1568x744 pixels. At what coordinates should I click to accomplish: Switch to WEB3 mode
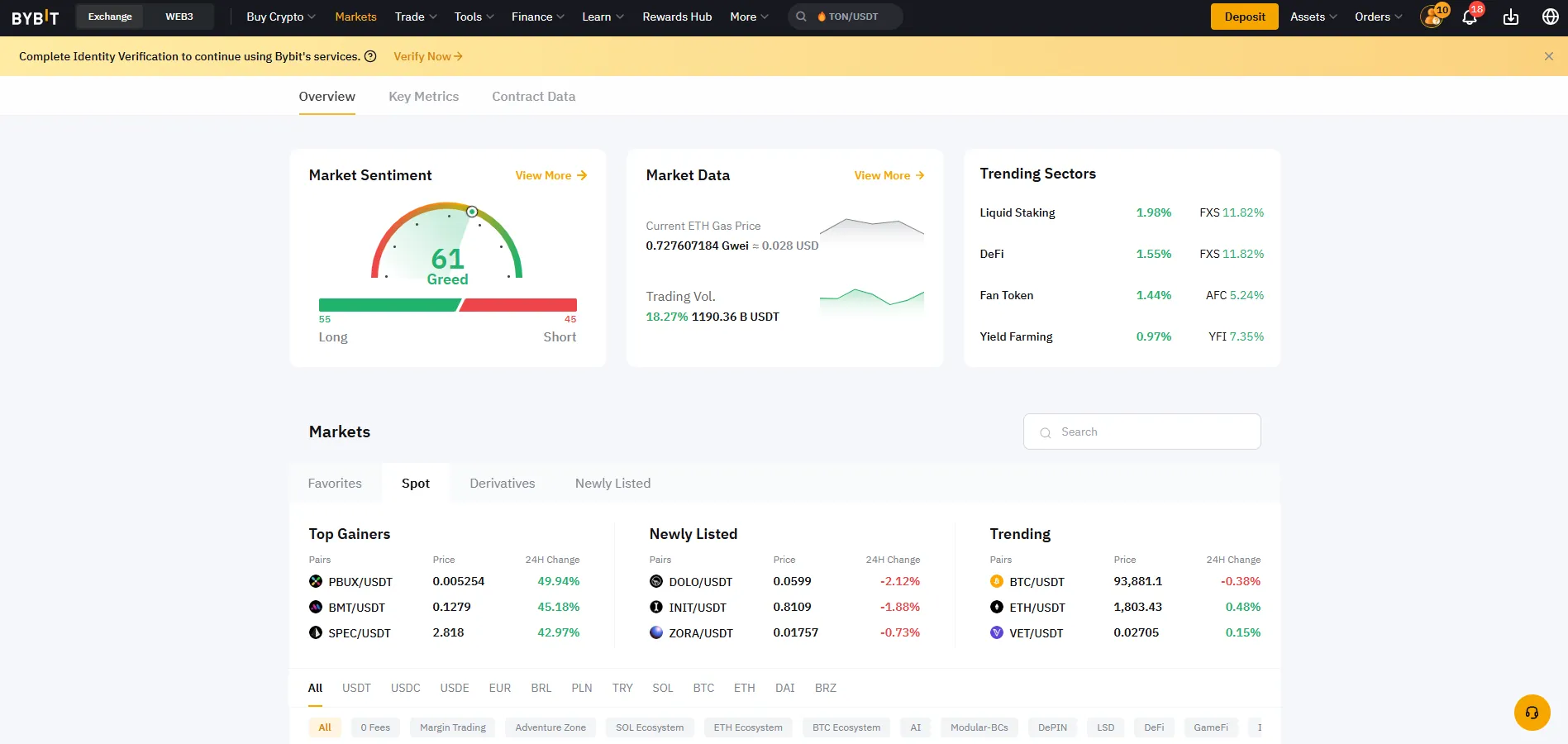pyautogui.click(x=178, y=16)
